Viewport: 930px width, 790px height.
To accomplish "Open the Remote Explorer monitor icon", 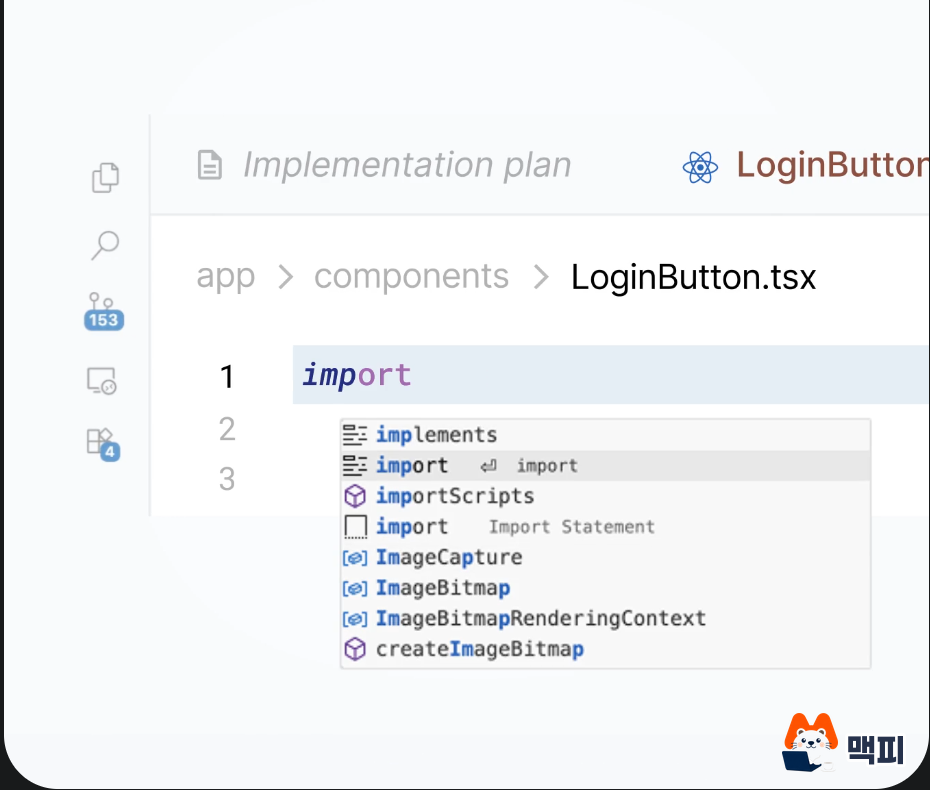I will [x=101, y=381].
